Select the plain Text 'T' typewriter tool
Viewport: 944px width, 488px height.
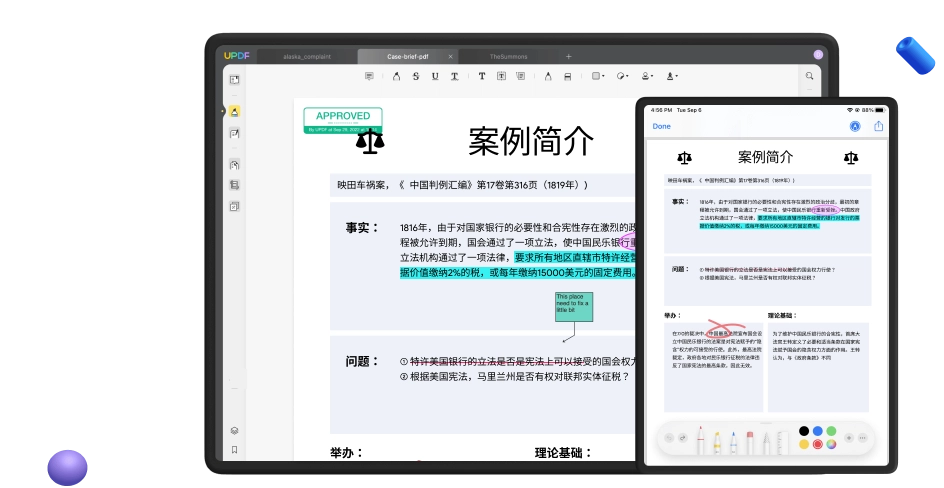pos(481,76)
